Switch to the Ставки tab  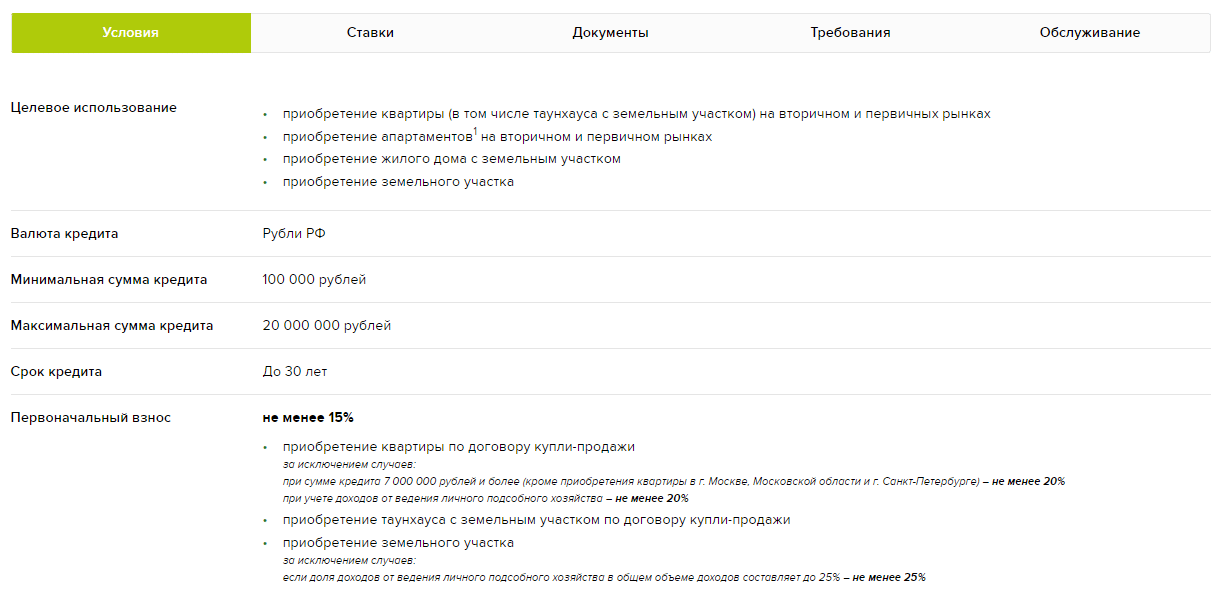[370, 33]
